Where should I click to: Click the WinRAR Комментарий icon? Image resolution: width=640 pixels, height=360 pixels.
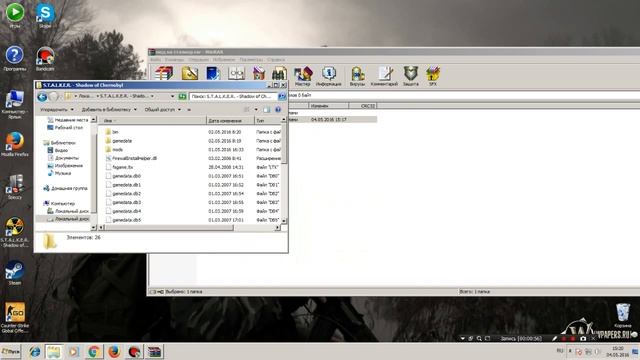tap(384, 76)
